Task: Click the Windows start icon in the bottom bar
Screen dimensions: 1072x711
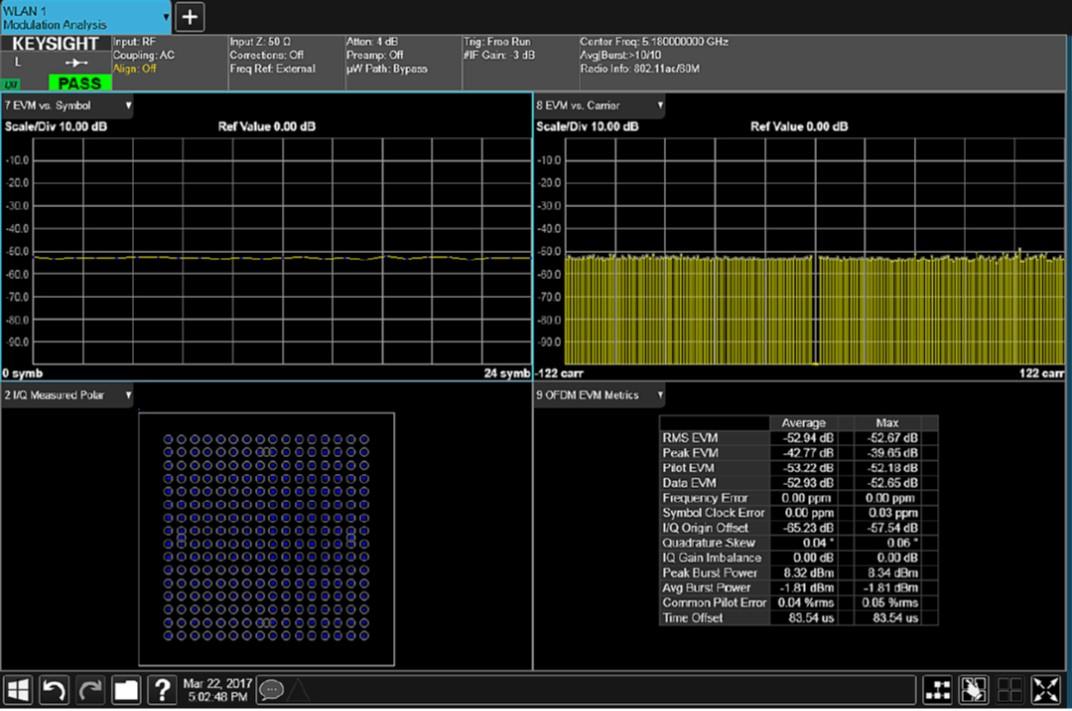Action: tap(19, 689)
